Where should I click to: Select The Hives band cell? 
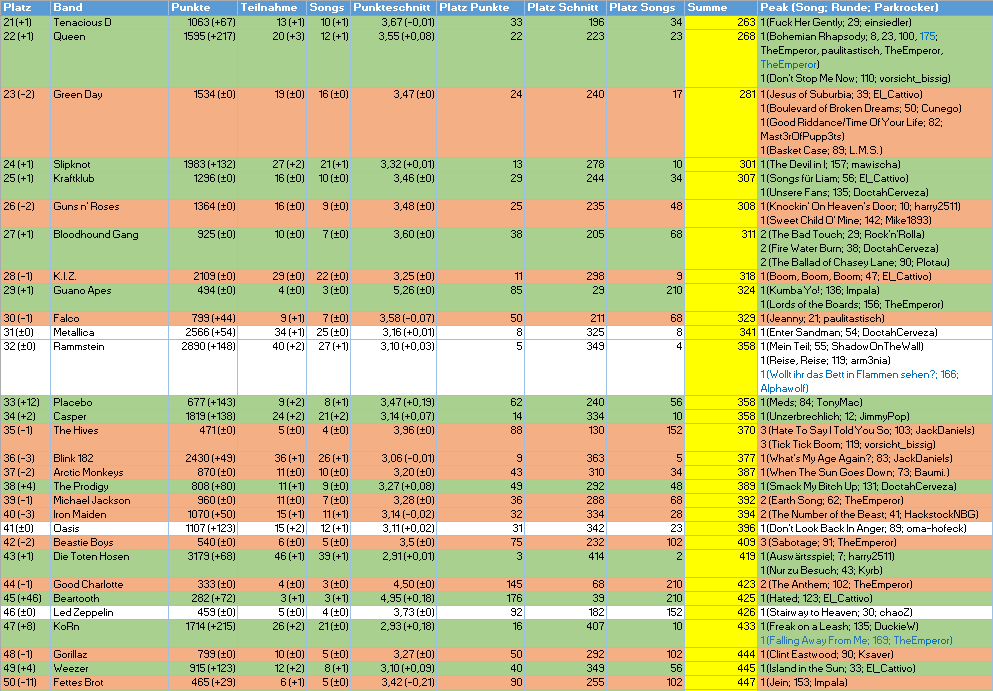coord(110,437)
